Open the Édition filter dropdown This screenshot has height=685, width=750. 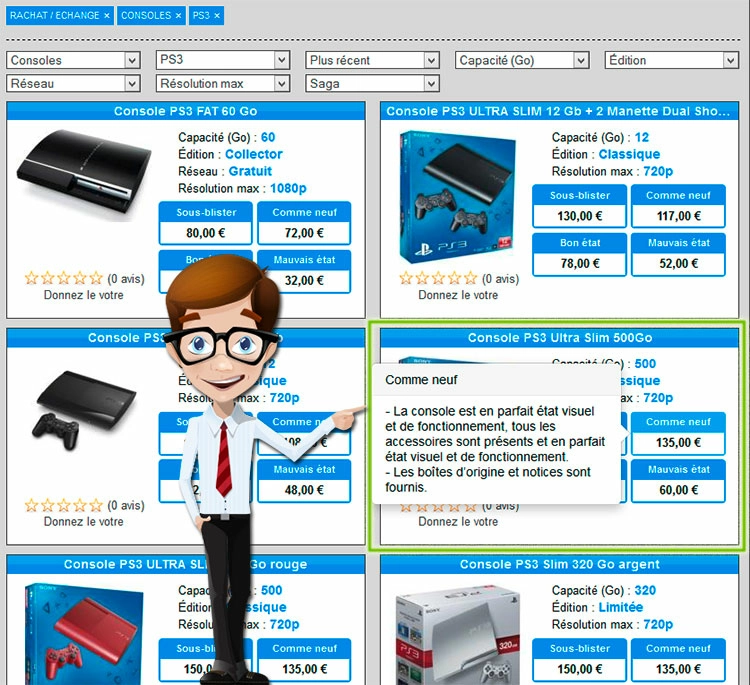coord(671,60)
